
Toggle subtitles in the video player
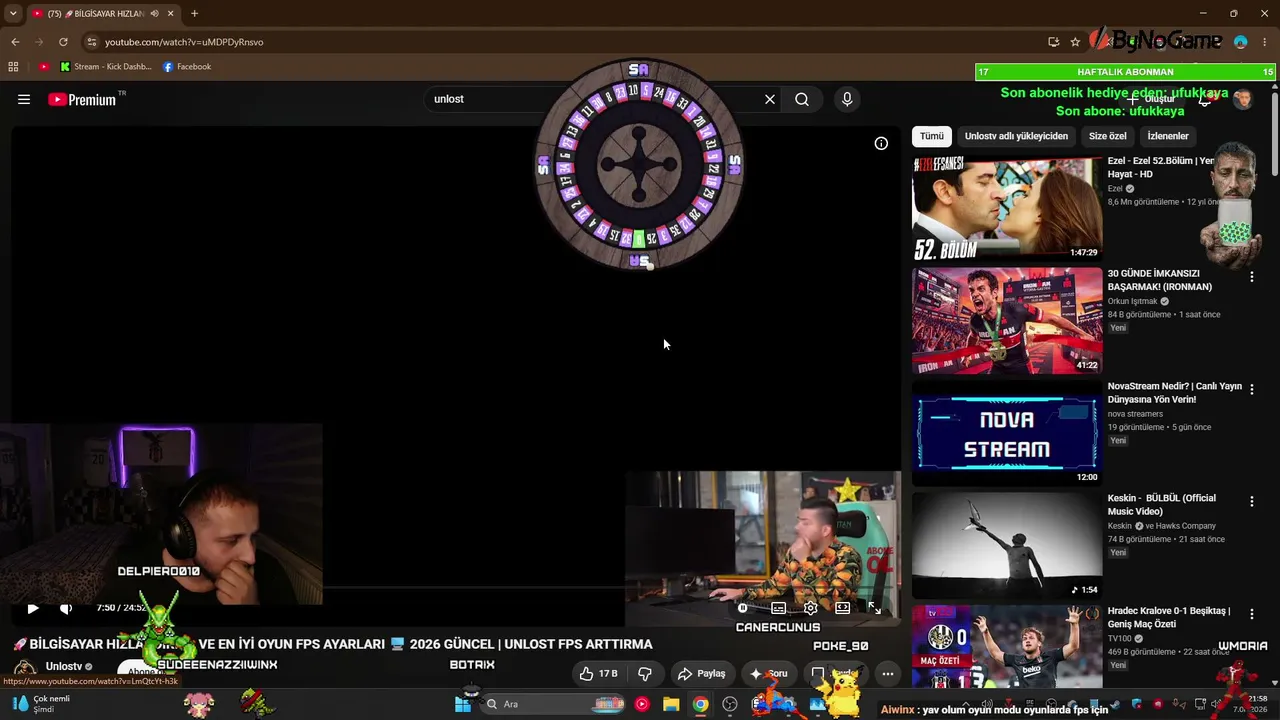click(778, 607)
